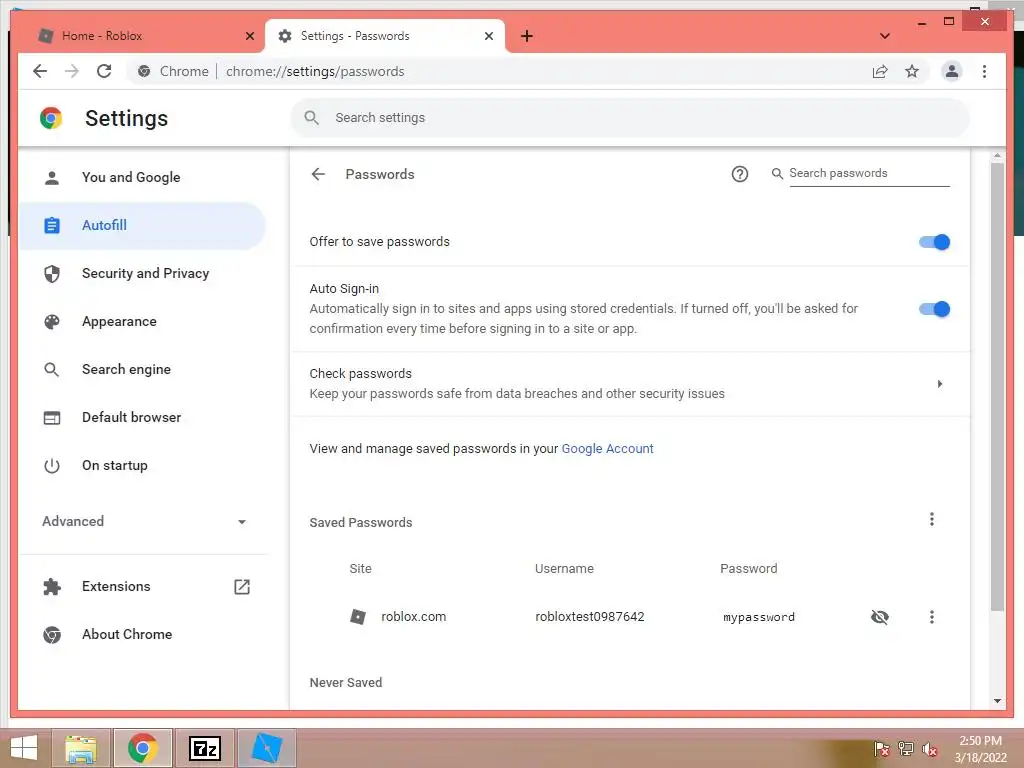Screen dimensions: 1024x768
Task: Click the mypassword field value
Action: pyautogui.click(x=759, y=617)
